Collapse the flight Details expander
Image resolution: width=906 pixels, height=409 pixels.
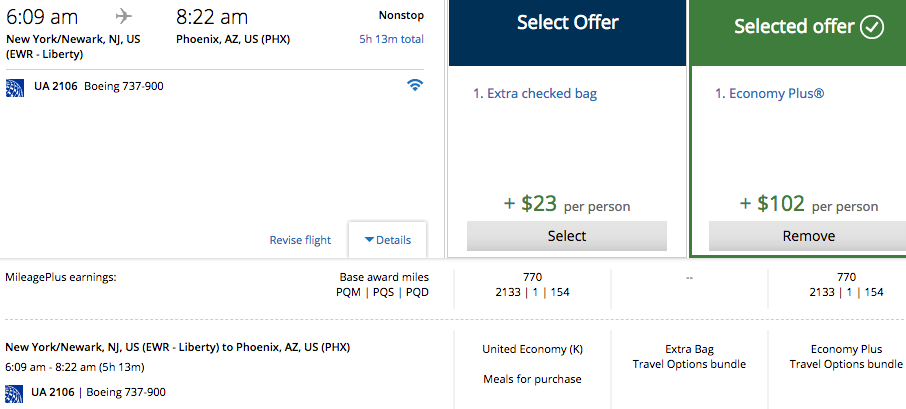[x=388, y=240]
